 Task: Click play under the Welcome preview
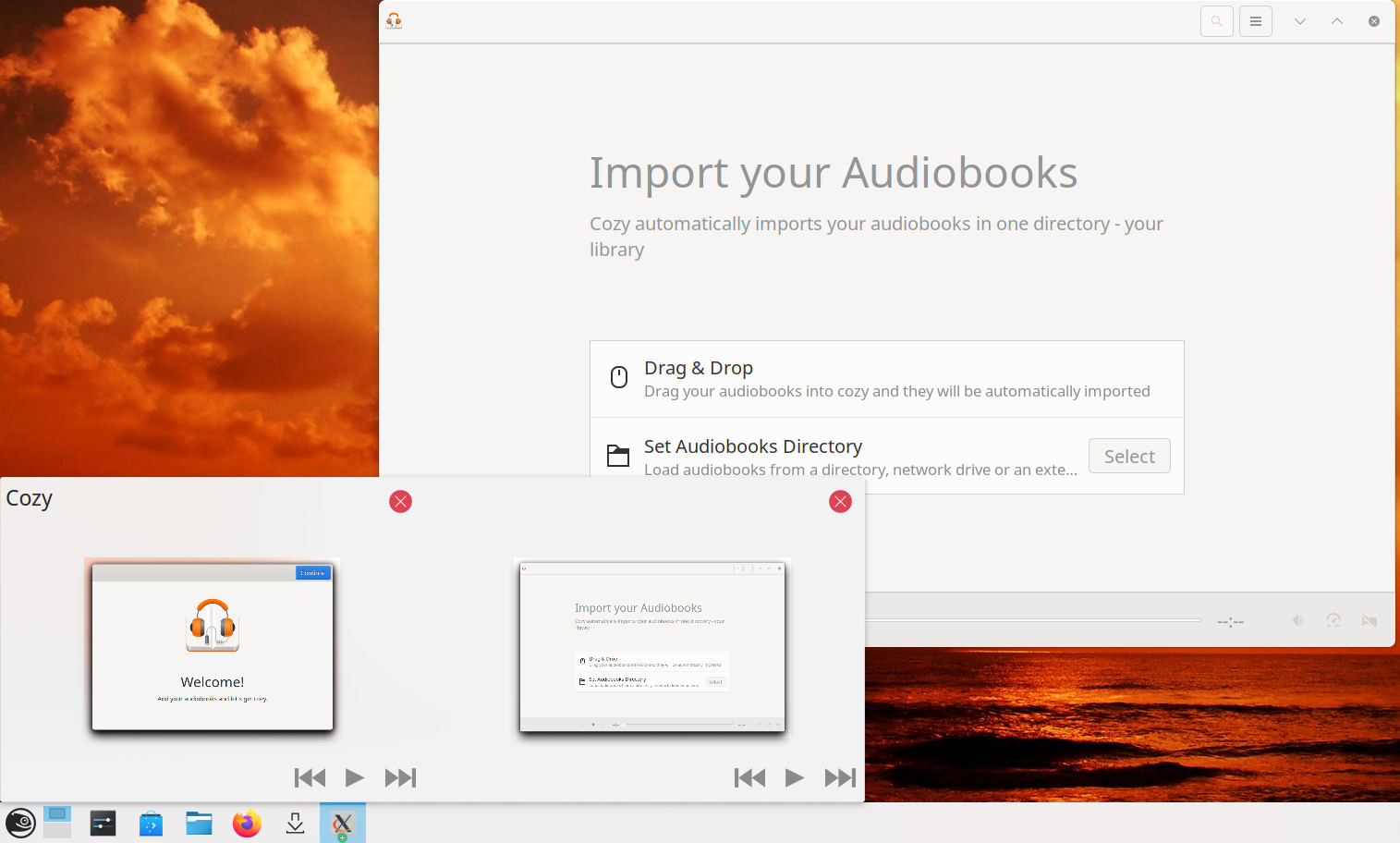tap(354, 777)
